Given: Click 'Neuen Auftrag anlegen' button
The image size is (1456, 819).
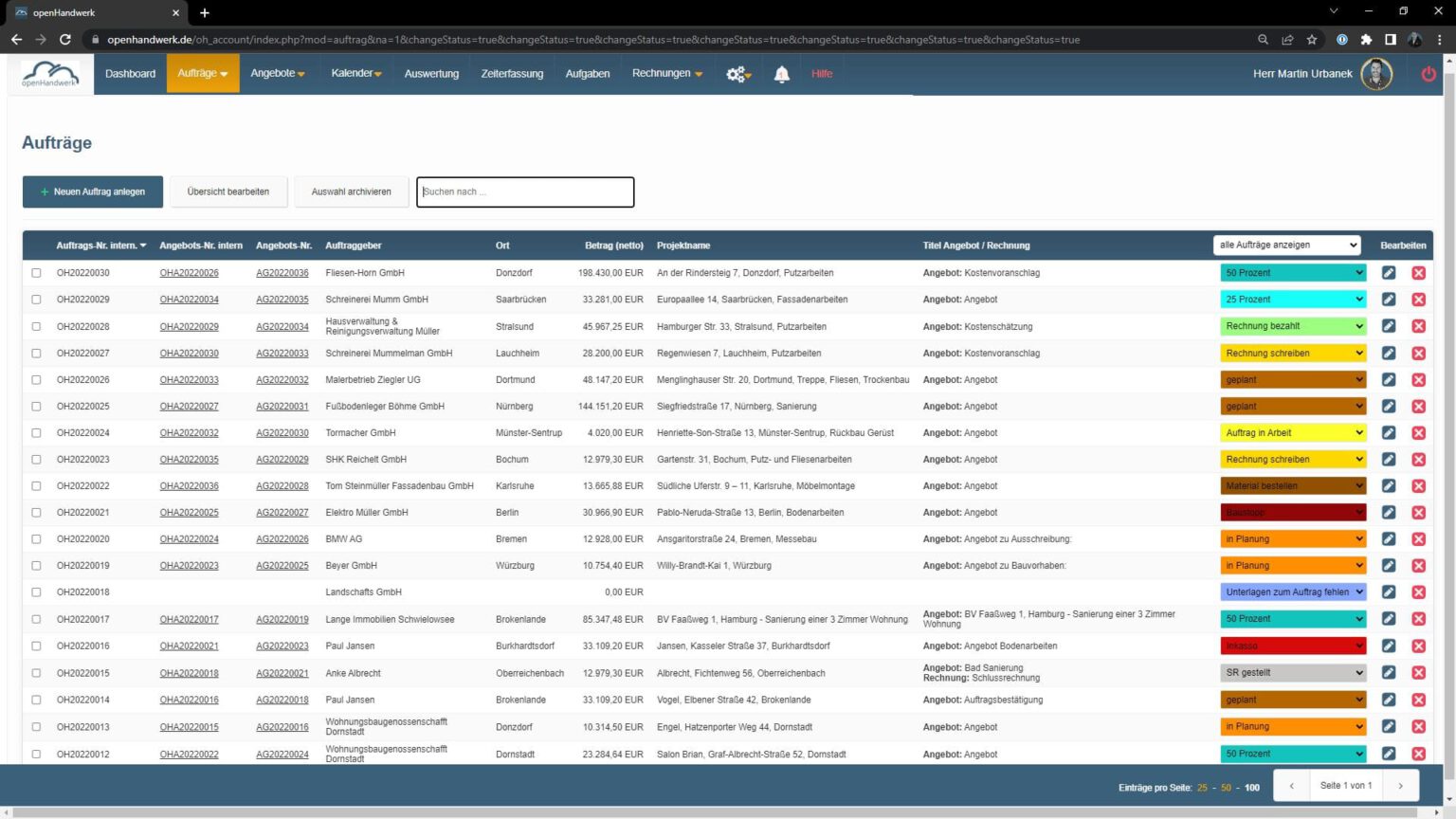Looking at the screenshot, I should coord(93,191).
